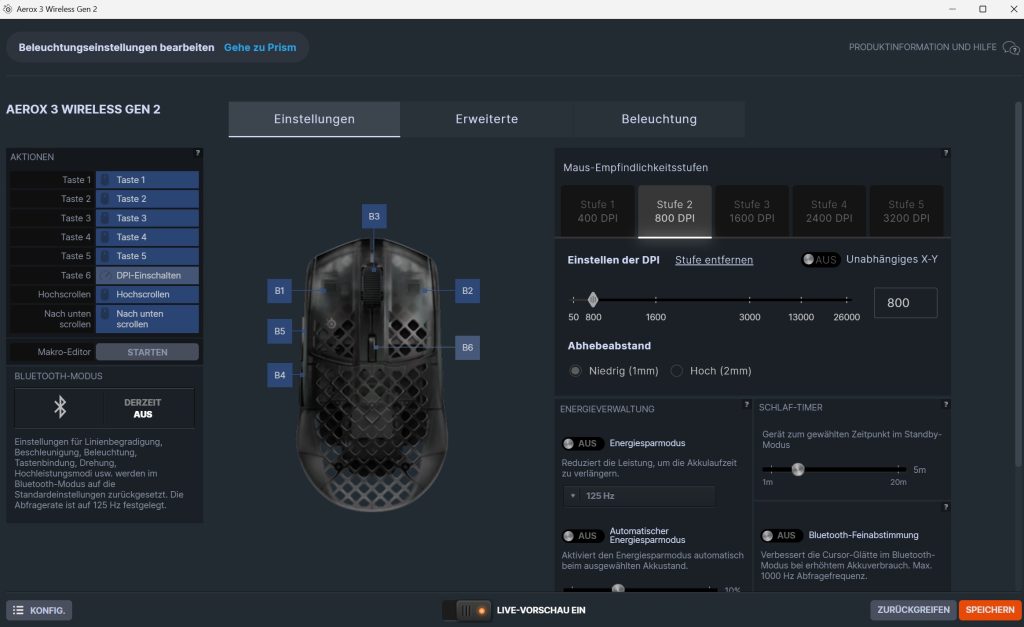1024x627 pixels.
Task: Open product information help icon
Action: coord(1010,48)
